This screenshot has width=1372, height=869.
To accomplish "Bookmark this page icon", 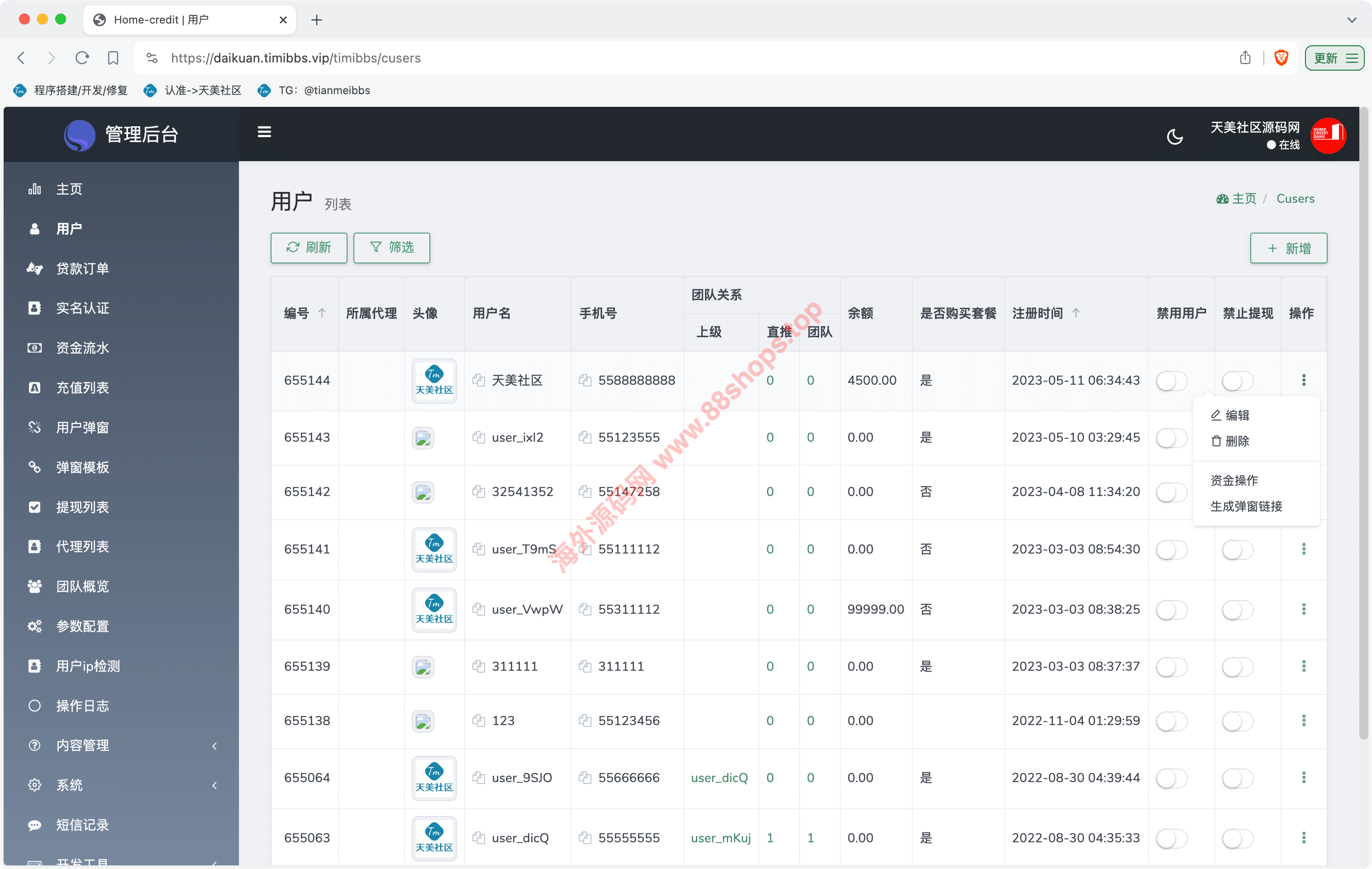I will coord(113,57).
